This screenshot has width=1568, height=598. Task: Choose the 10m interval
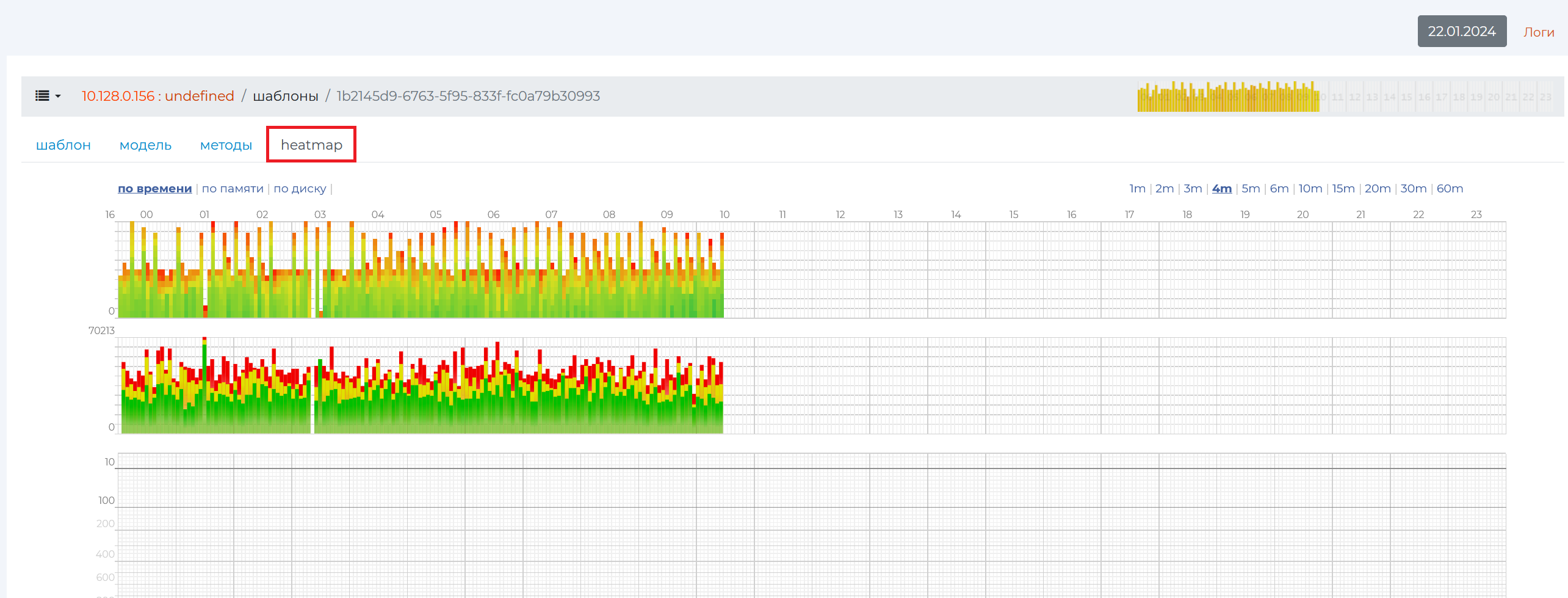[1310, 189]
